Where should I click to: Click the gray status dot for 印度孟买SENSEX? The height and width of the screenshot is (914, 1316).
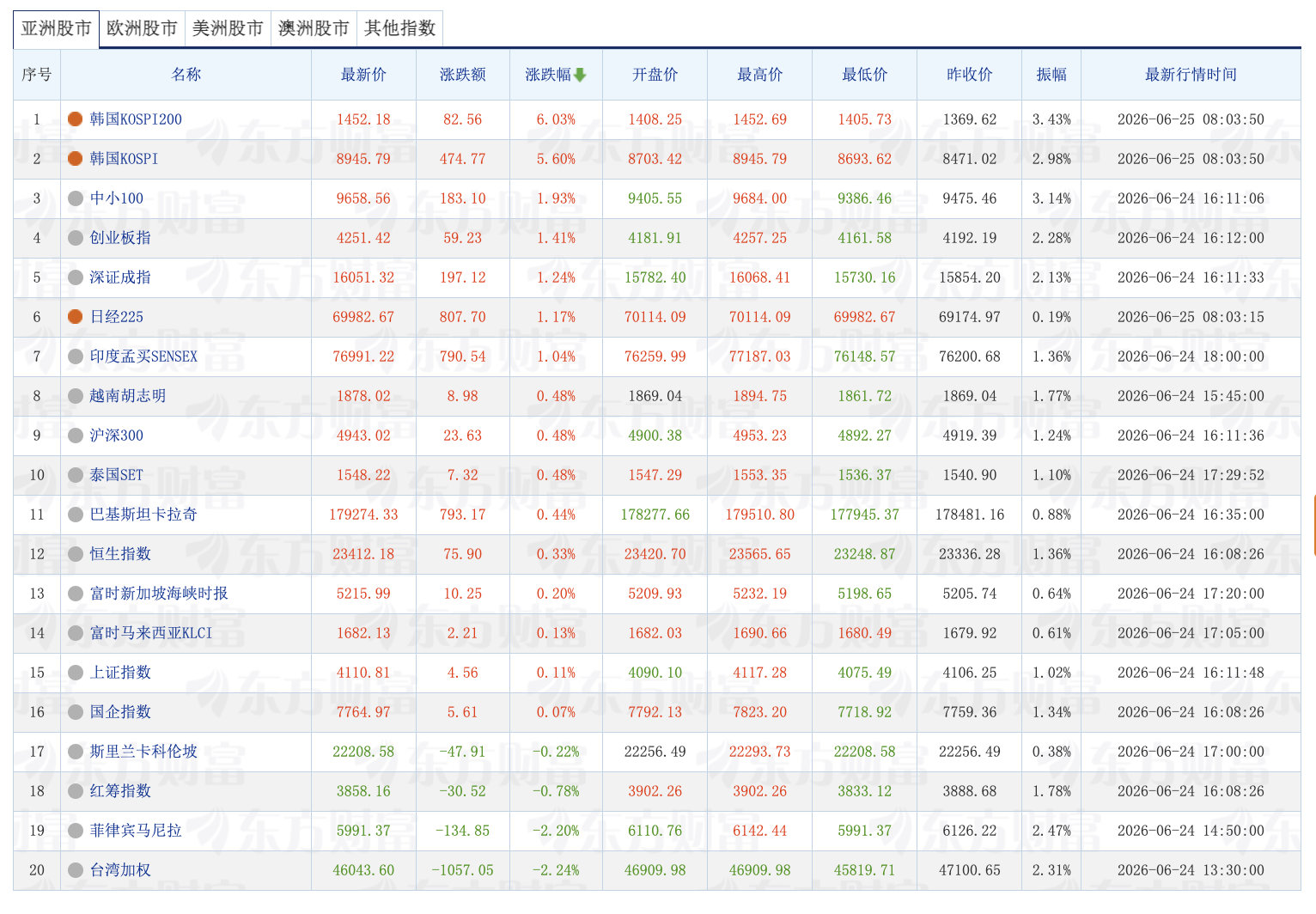click(75, 356)
